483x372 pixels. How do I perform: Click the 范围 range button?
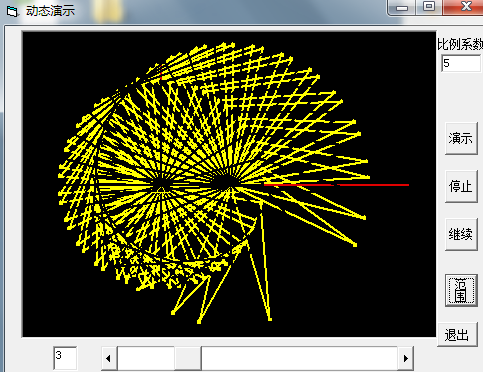[x=461, y=290]
